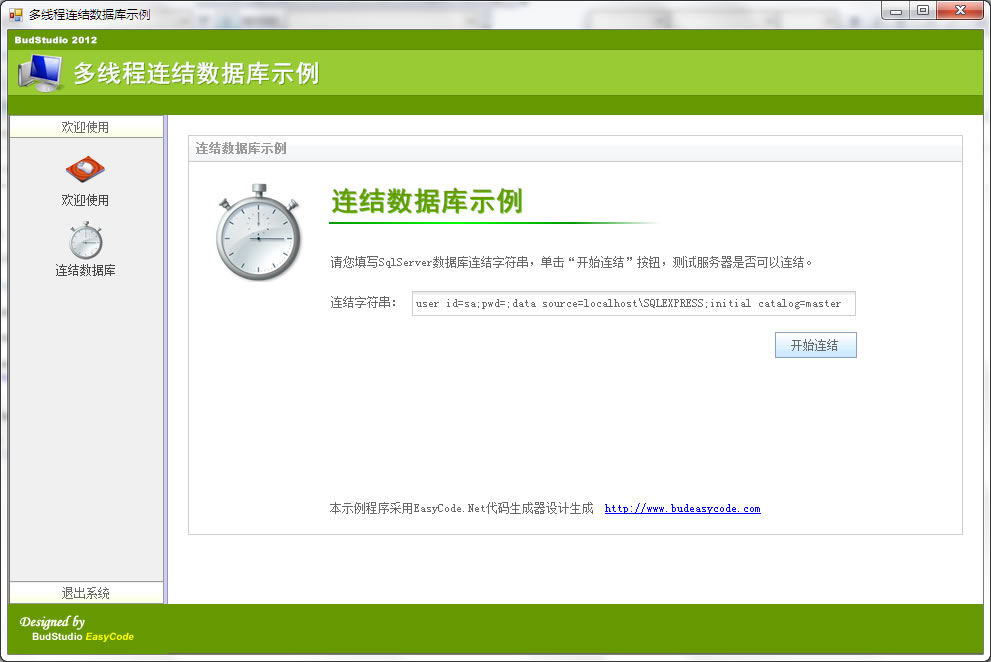Screen dimensions: 991x662
Task: Click the EasyCode.Net代码生成器 description text
Action: point(461,508)
